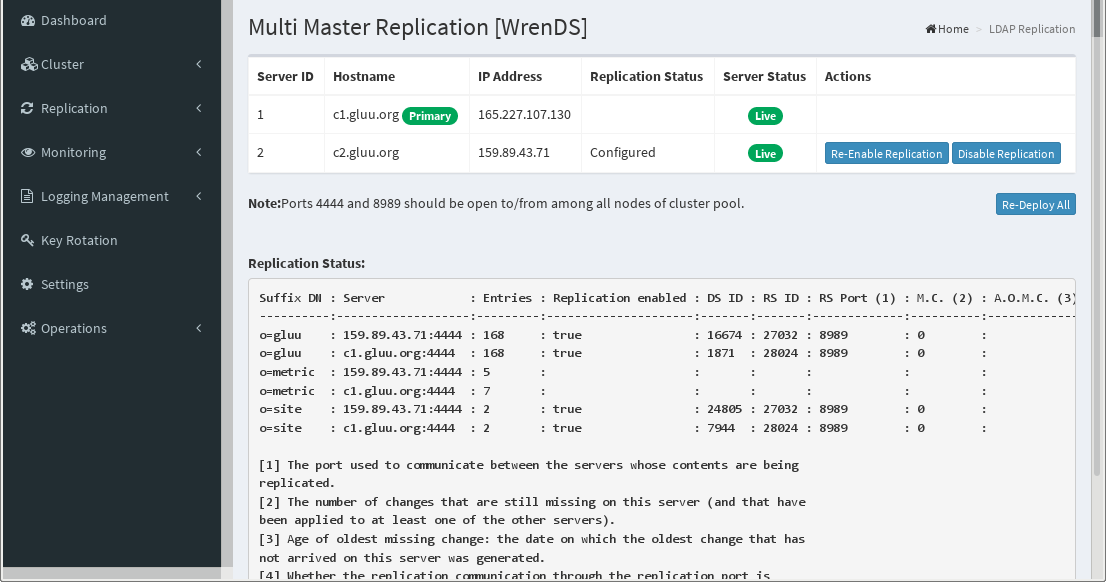Image resolution: width=1106 pixels, height=582 pixels.
Task: Click the Dashboard gauge icon
Action: 28,20
